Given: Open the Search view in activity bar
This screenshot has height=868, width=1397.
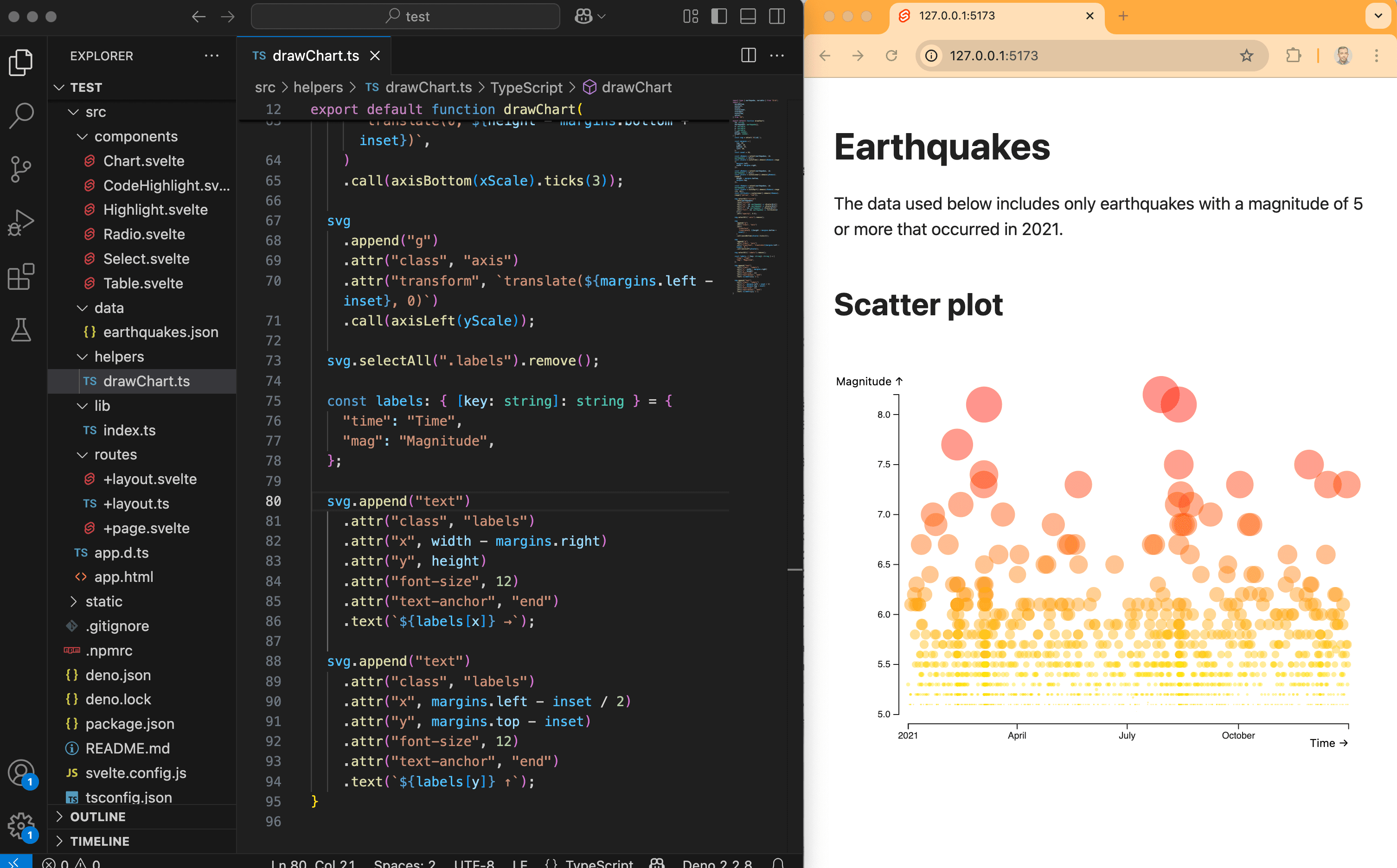Looking at the screenshot, I should coord(21,115).
